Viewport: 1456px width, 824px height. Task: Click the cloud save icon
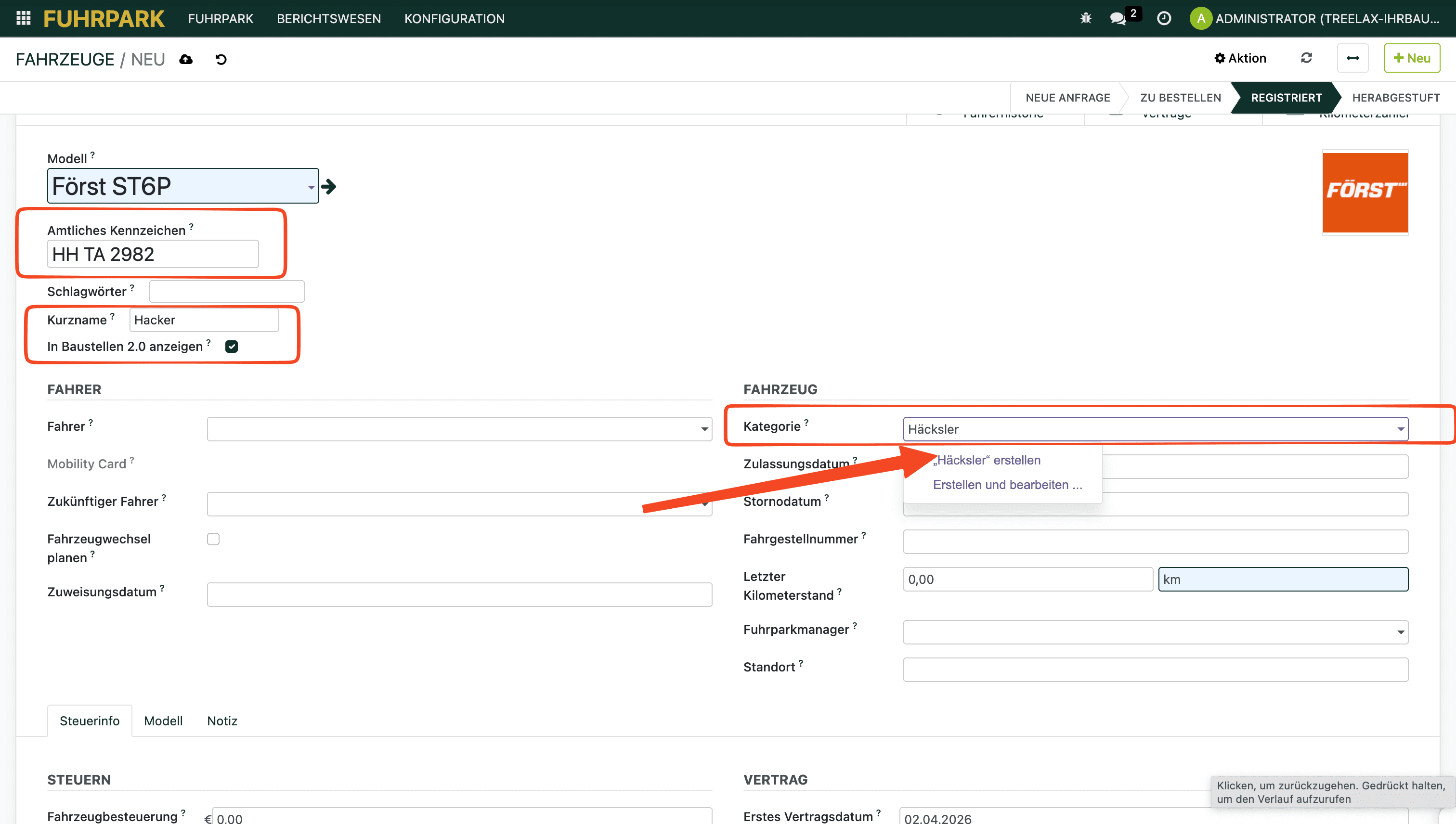coord(186,59)
